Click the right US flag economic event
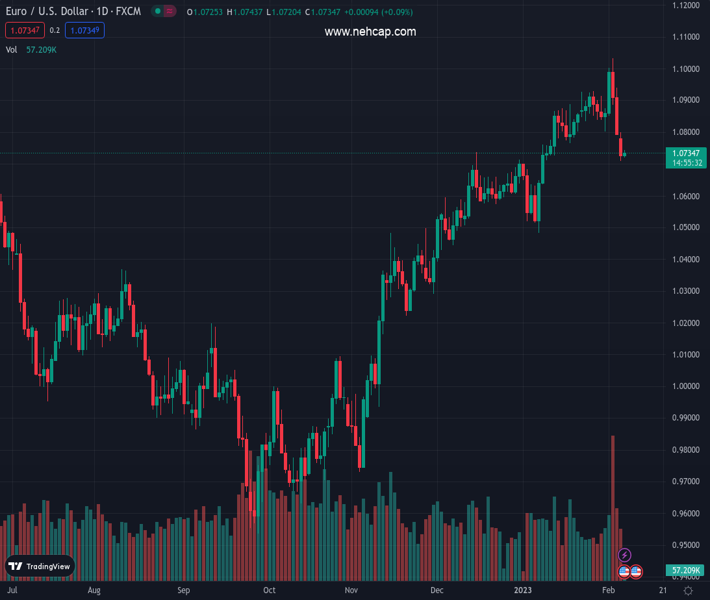 [636, 571]
